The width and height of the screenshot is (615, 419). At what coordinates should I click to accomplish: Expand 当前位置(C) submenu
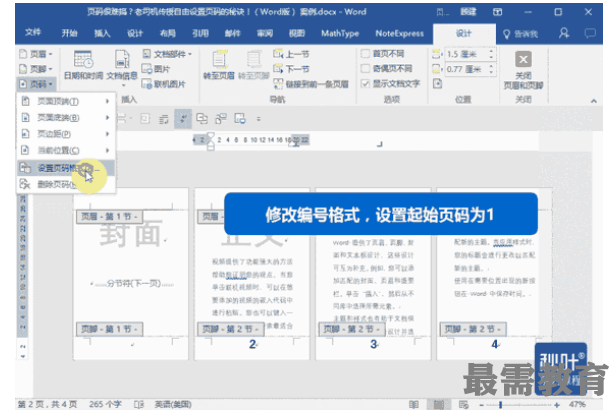tap(66, 151)
